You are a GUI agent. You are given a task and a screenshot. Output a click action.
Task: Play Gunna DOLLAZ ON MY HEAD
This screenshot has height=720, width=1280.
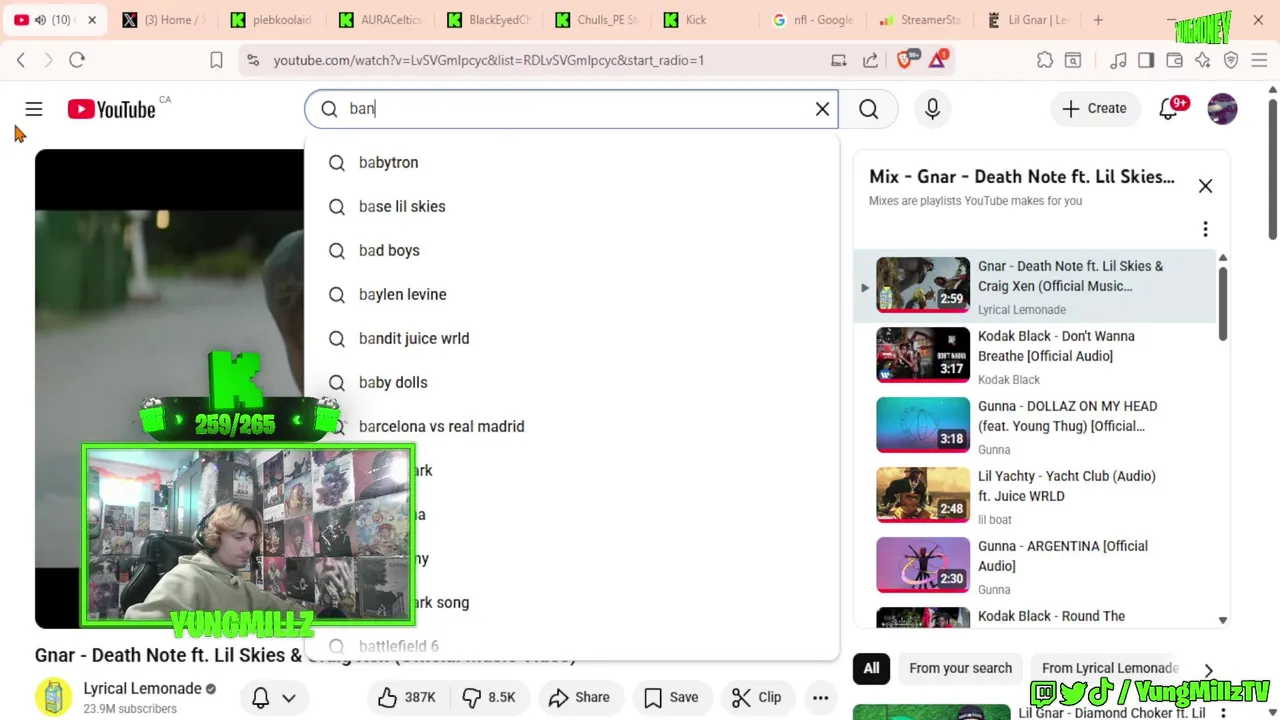(x=1037, y=426)
